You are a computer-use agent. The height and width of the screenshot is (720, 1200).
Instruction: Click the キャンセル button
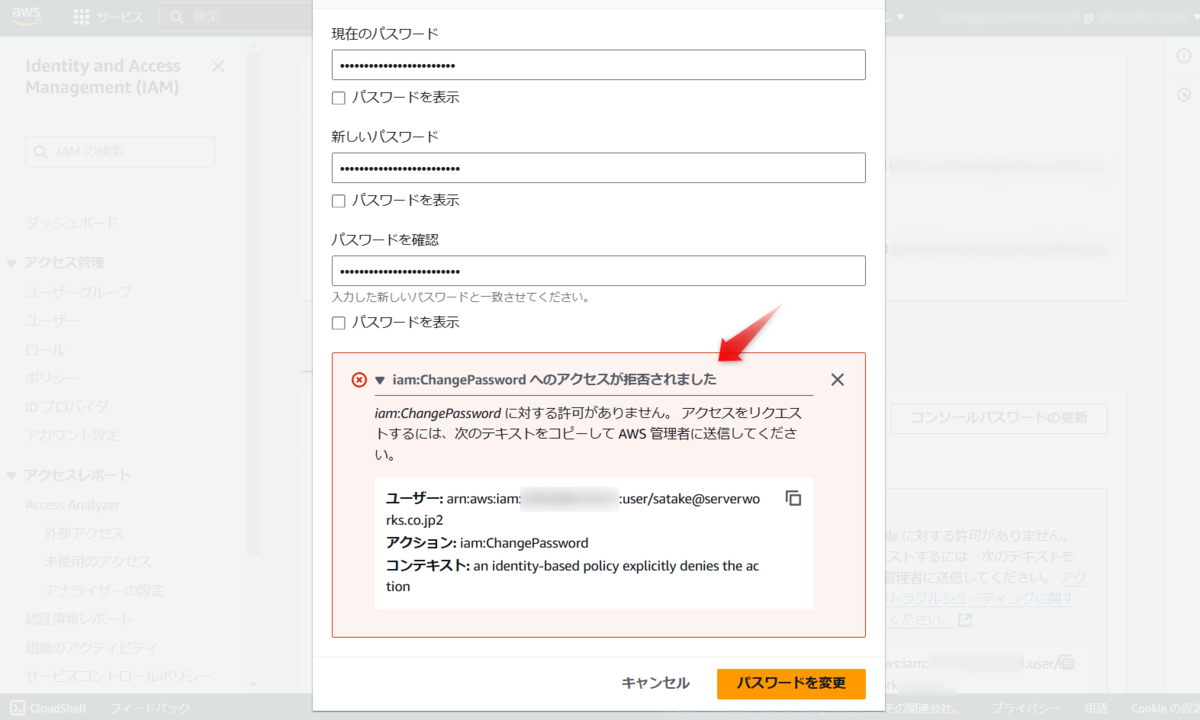point(657,683)
